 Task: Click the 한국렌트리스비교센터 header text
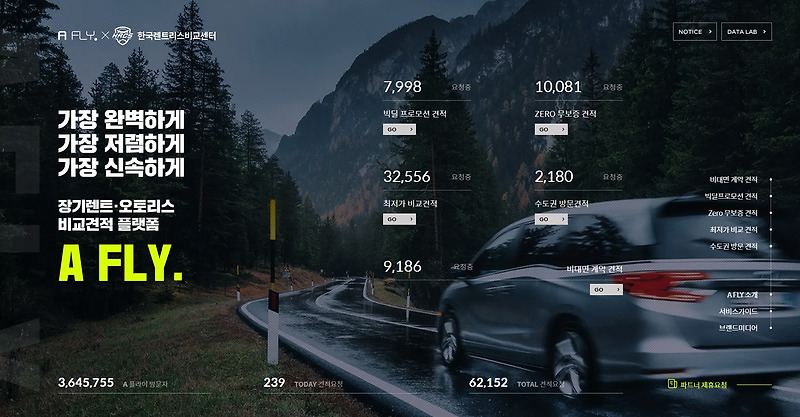[x=177, y=35]
